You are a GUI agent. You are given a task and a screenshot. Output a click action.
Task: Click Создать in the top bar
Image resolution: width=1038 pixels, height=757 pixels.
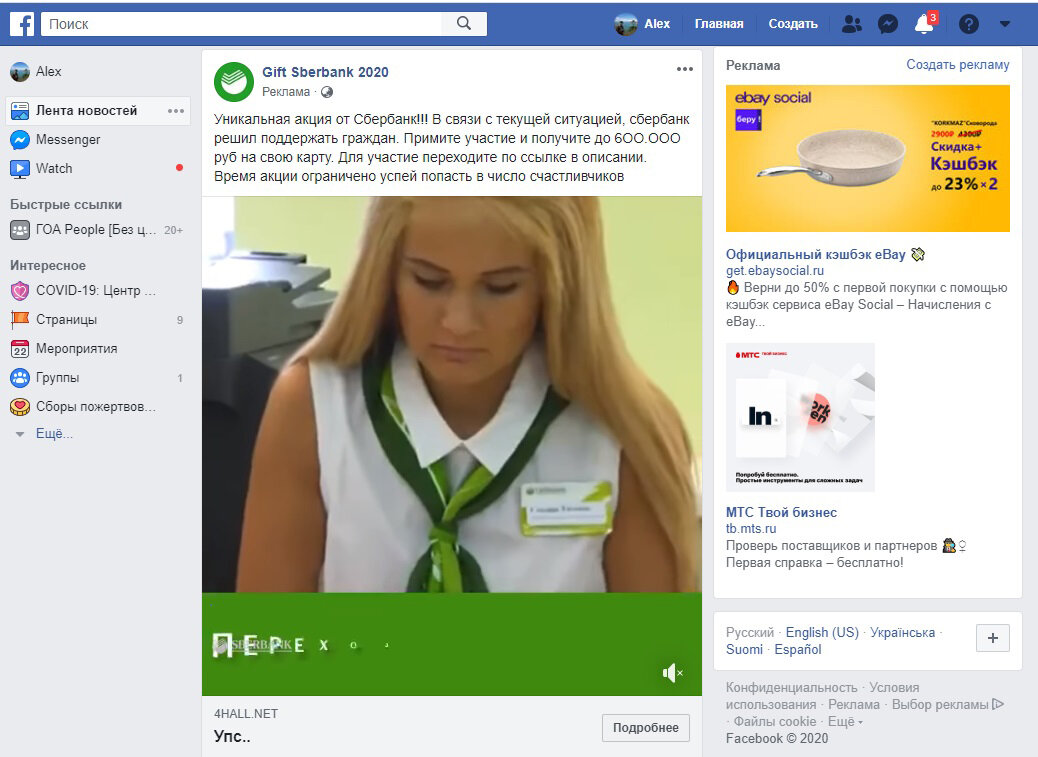[x=793, y=24]
